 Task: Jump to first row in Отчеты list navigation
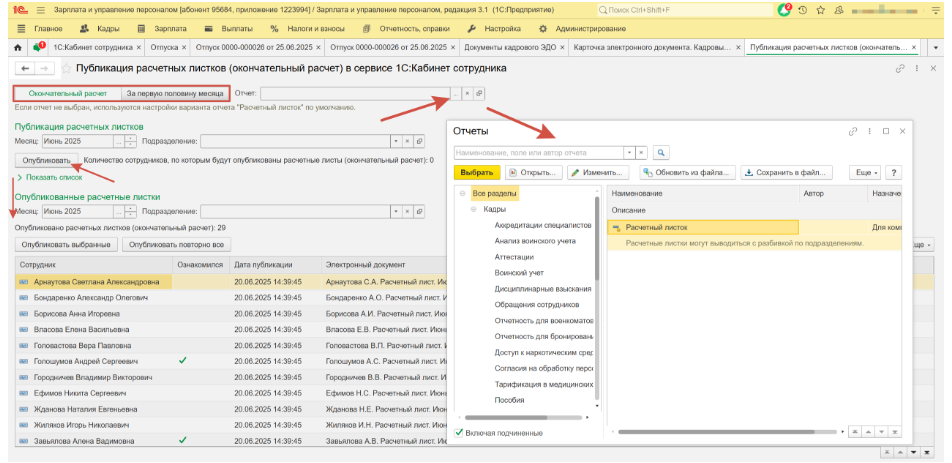(x=854, y=431)
